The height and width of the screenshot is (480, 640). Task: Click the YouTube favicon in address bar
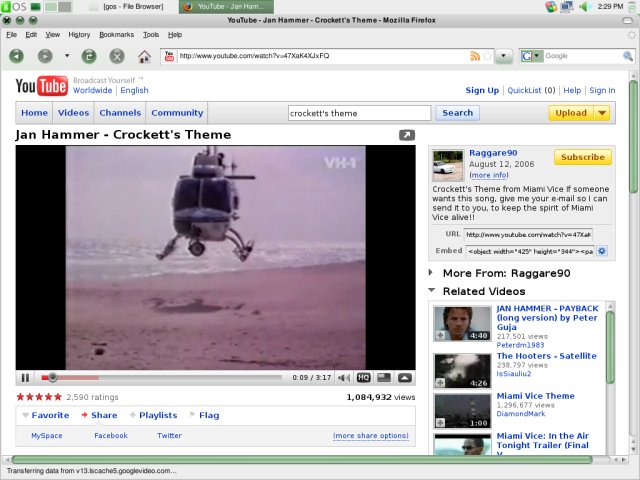(169, 56)
